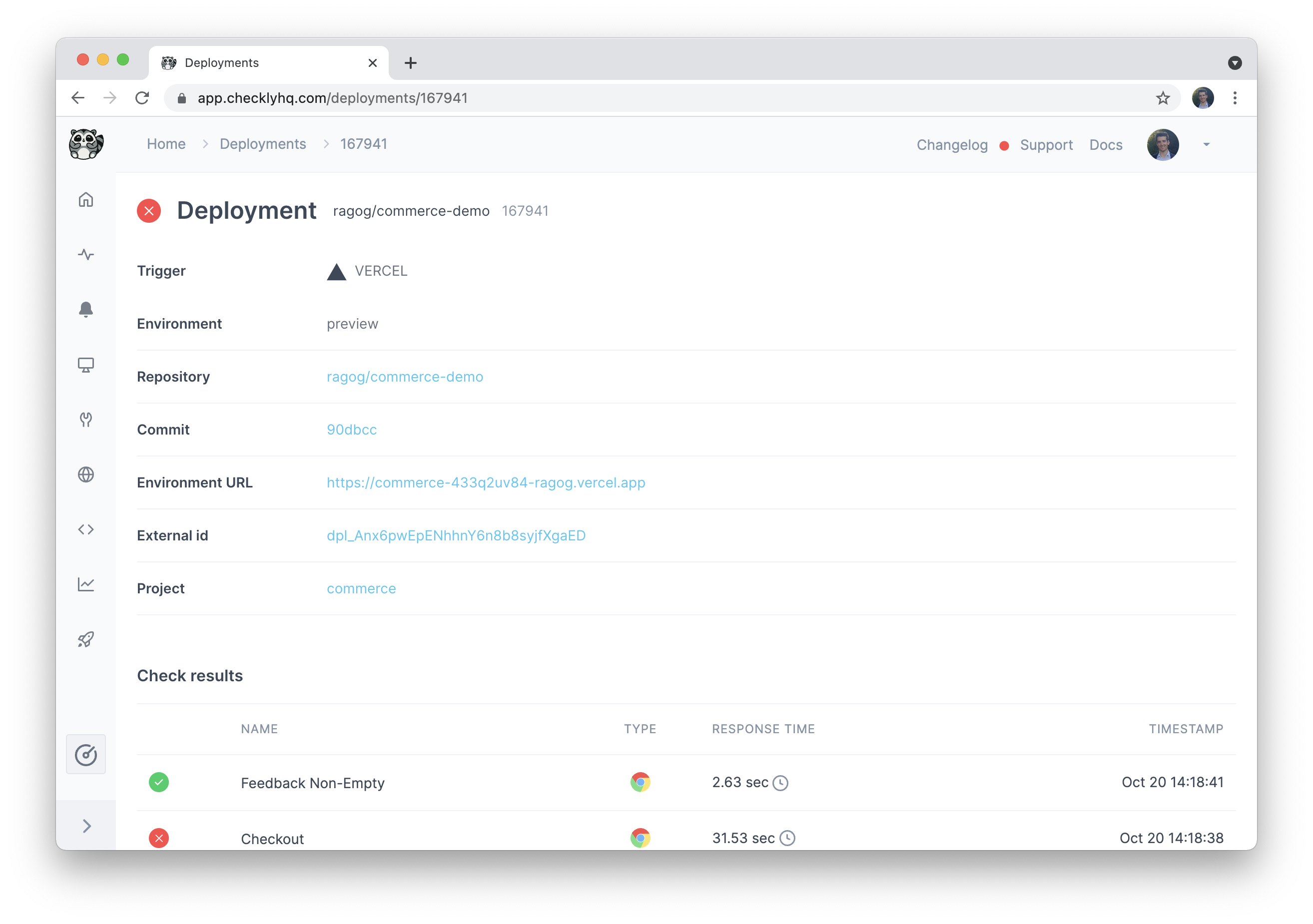Open the Checkout check result row
This screenshot has width=1313, height=924.
[272, 838]
